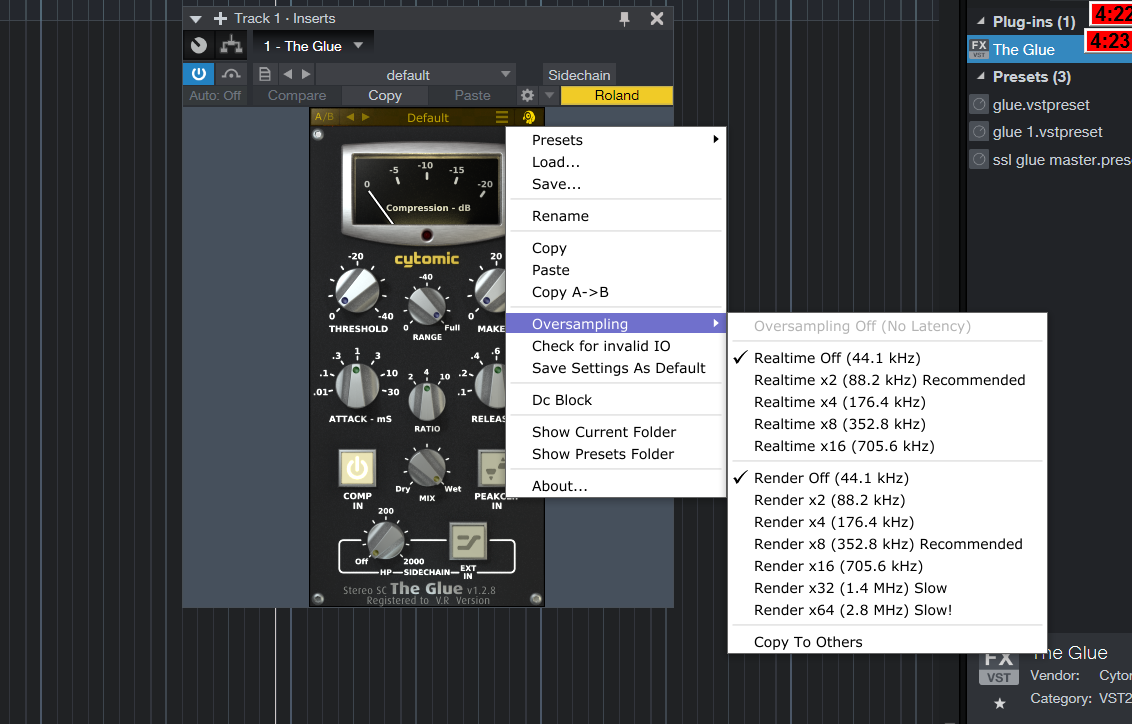This screenshot has height=724, width=1132.
Task: Click the Threshold knob
Action: [x=357, y=290]
